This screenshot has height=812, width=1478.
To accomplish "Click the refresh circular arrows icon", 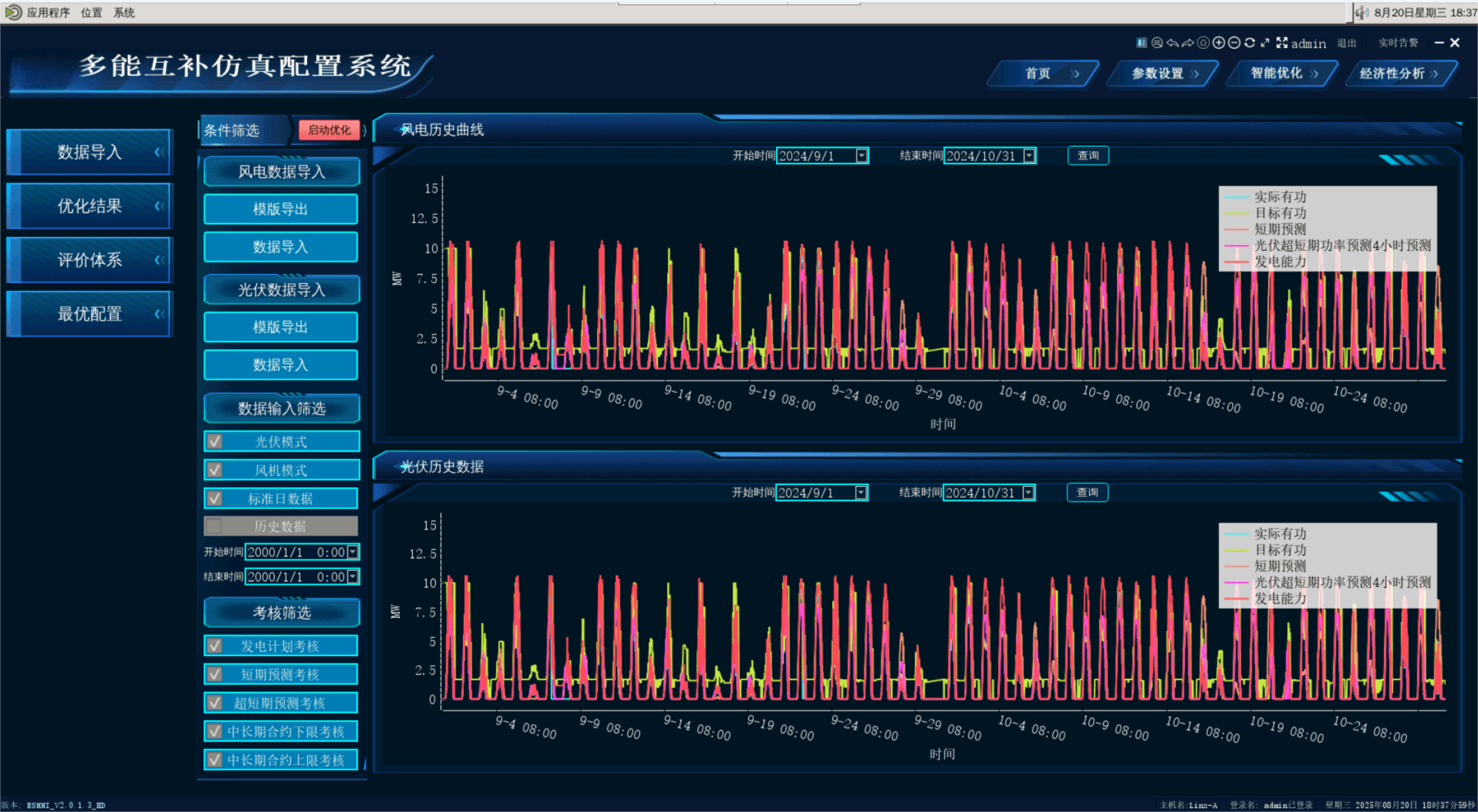I will pos(1249,43).
